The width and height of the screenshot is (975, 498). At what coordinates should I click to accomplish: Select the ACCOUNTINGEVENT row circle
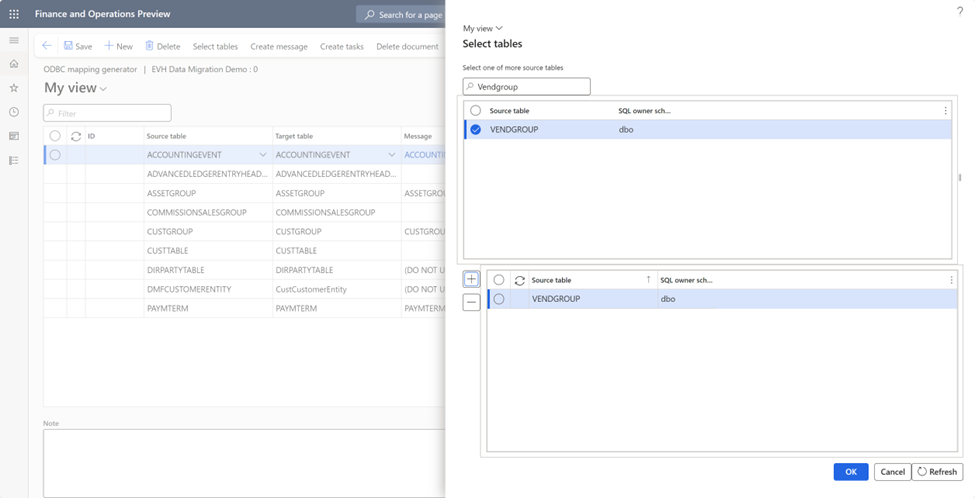(55, 155)
